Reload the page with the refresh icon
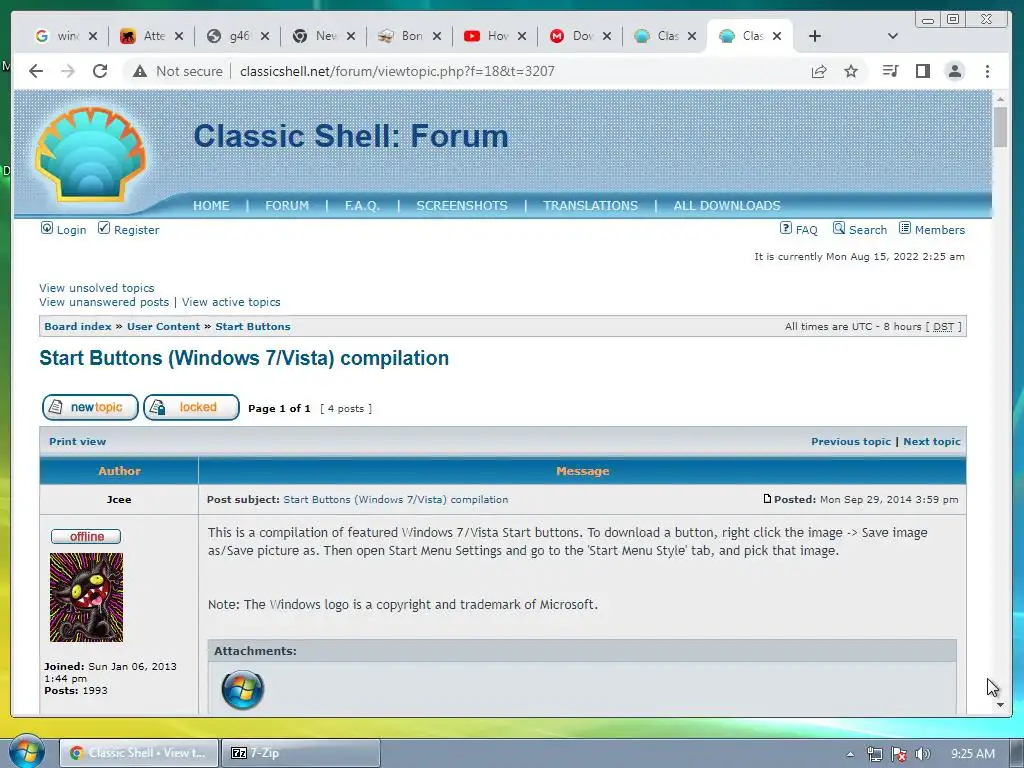The height and width of the screenshot is (768, 1024). click(x=100, y=71)
